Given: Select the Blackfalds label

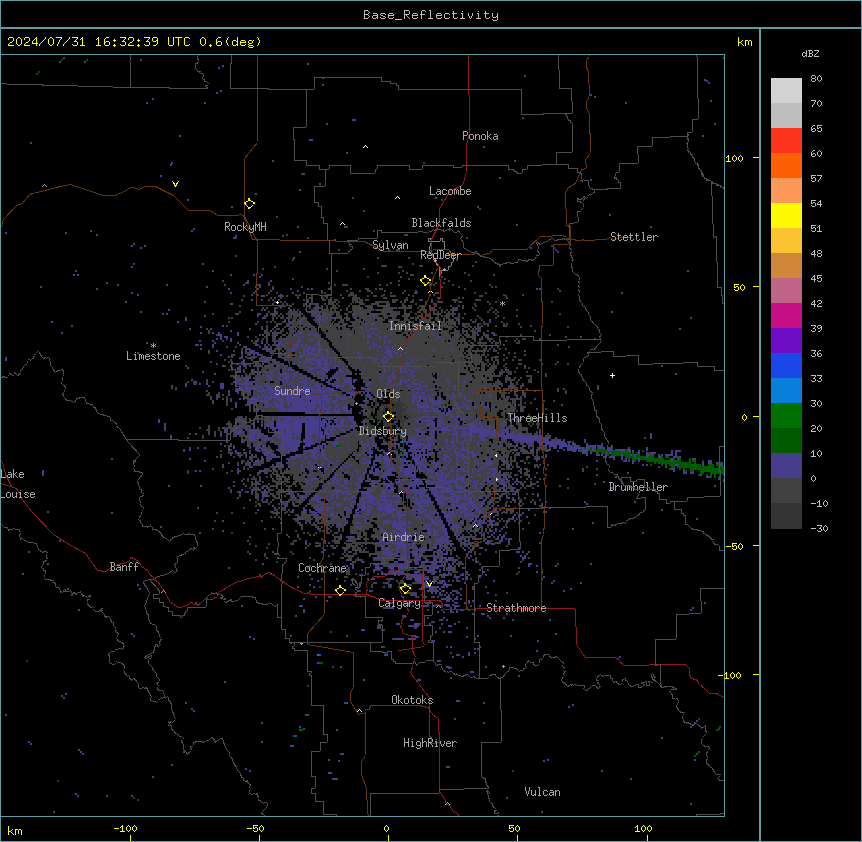Looking at the screenshot, I should click(441, 223).
